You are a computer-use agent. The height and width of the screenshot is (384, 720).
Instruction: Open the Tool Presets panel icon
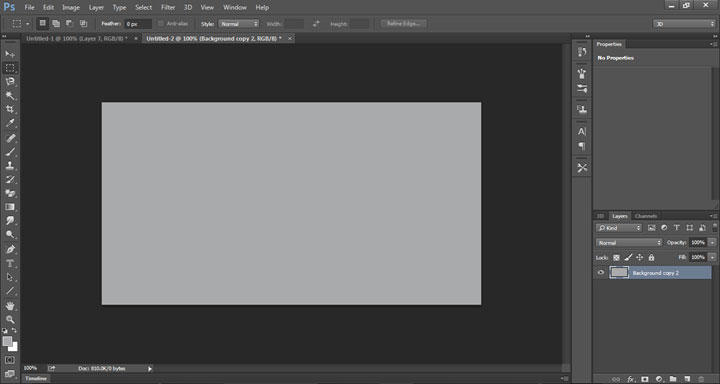click(582, 168)
